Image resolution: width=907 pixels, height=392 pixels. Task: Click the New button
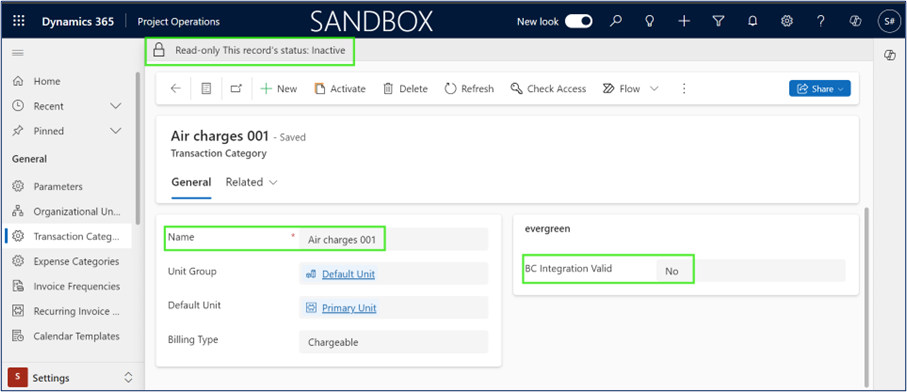point(278,88)
